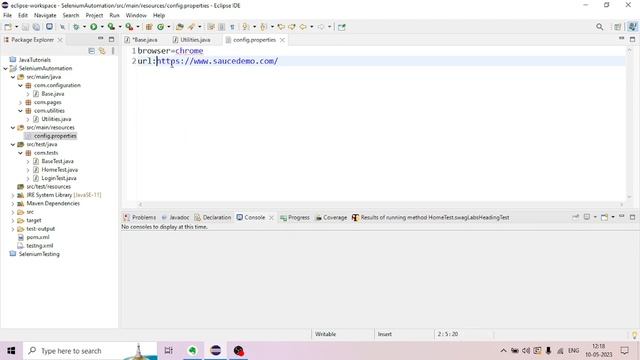Viewport: 640px width, 360px height.
Task: Open Debug configurations dropdown arrow
Action: click(84, 27)
